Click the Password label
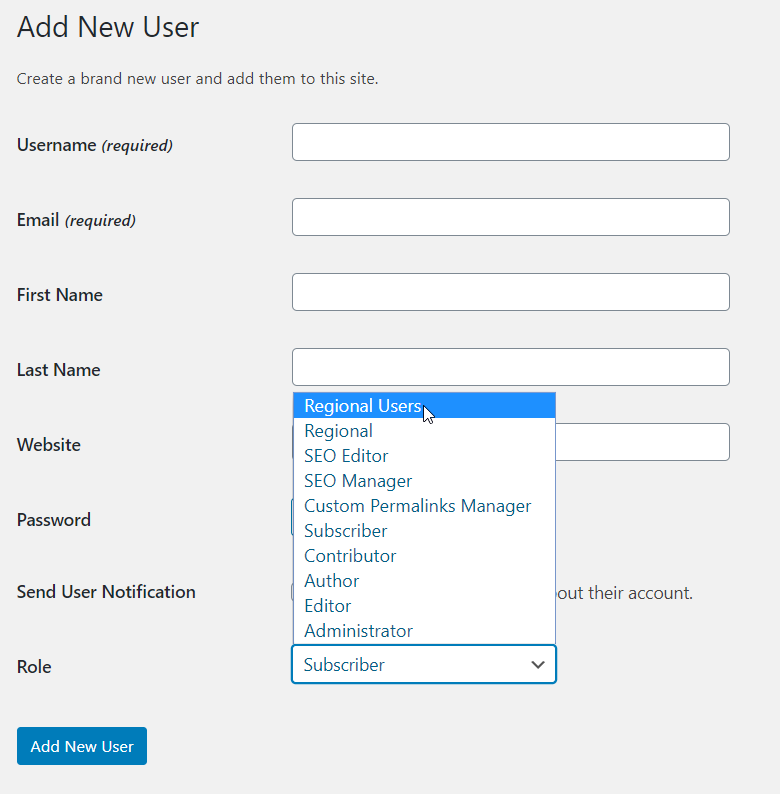This screenshot has width=780, height=794. point(54,520)
